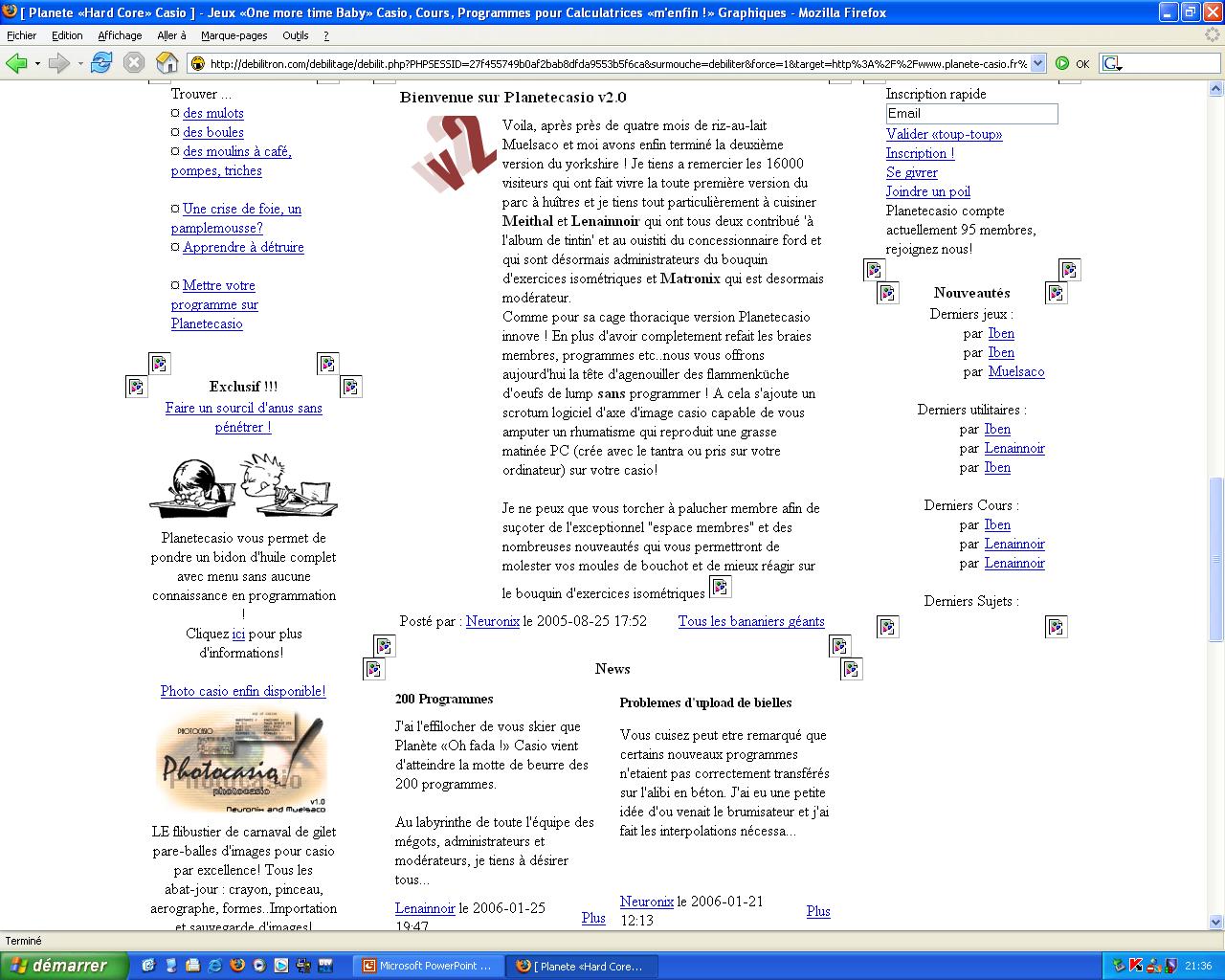Click the system clock showing 21:36
This screenshot has width=1225, height=980.
tap(1198, 966)
